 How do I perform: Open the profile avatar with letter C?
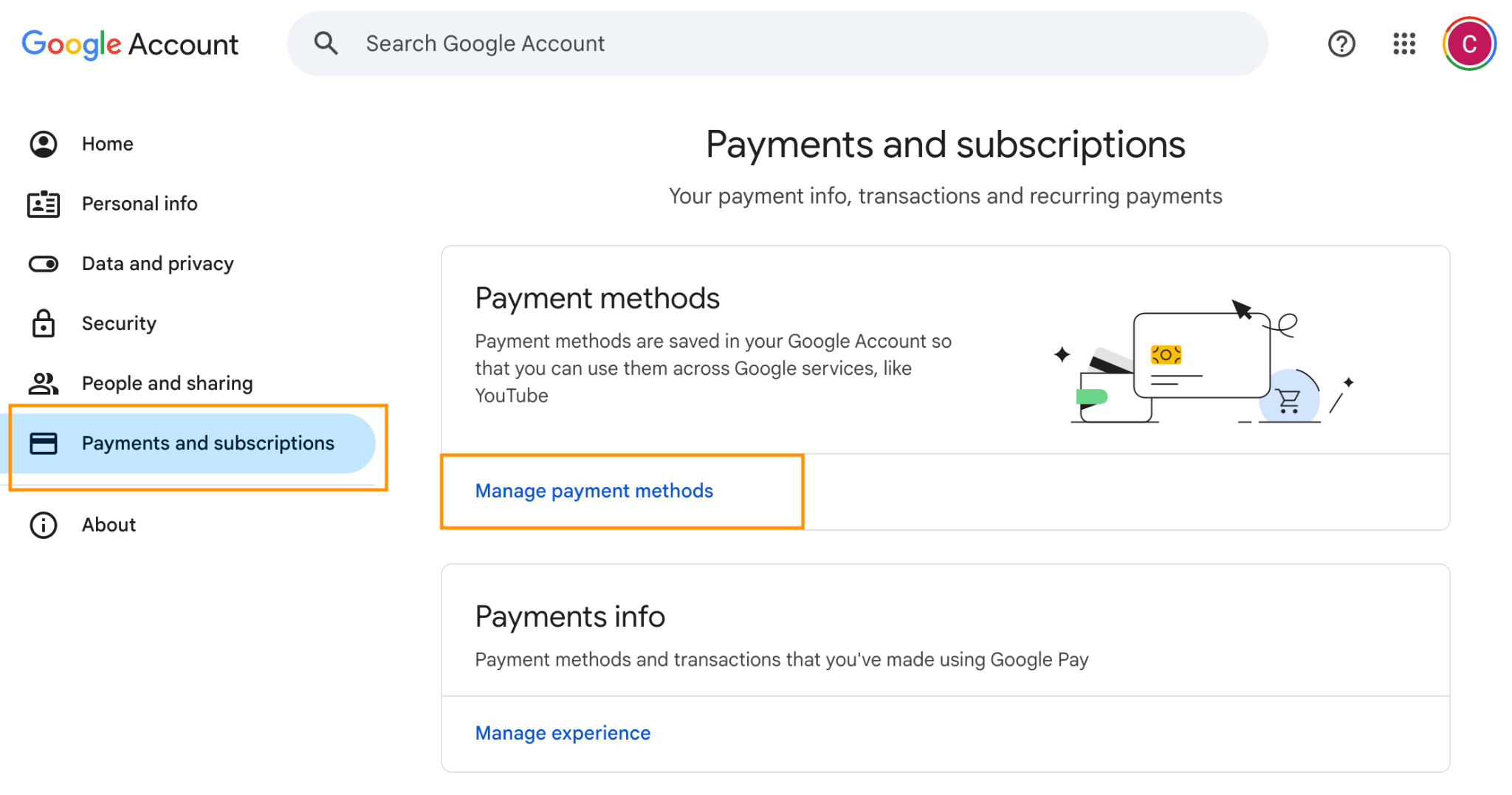pyautogui.click(x=1468, y=44)
